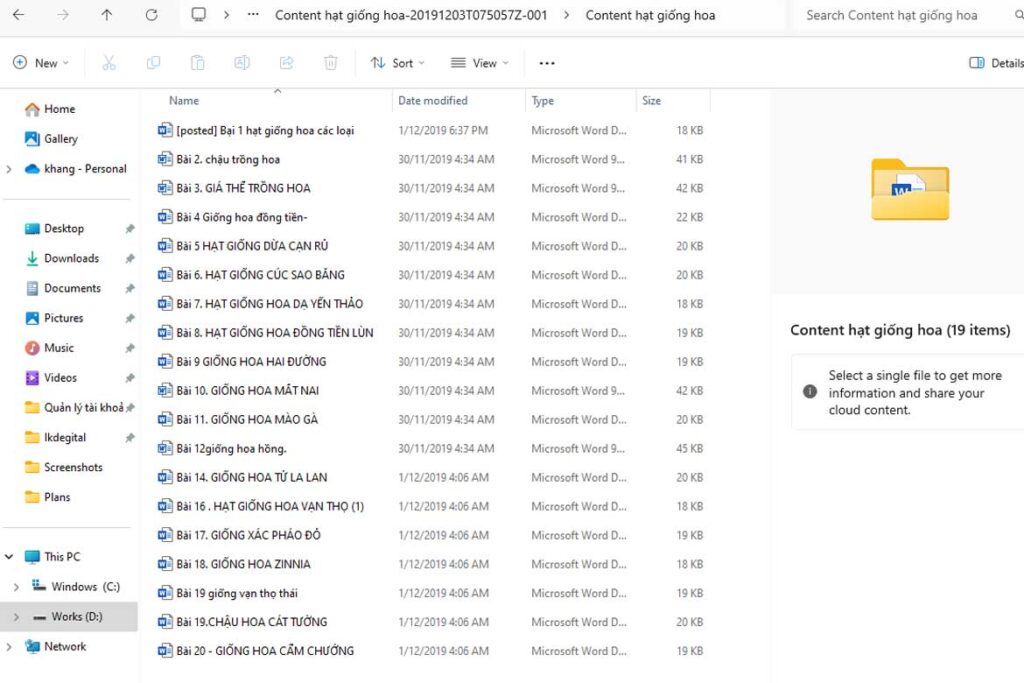The width and height of the screenshot is (1024, 683).
Task: Click the Cut scissors icon
Action: 108,63
